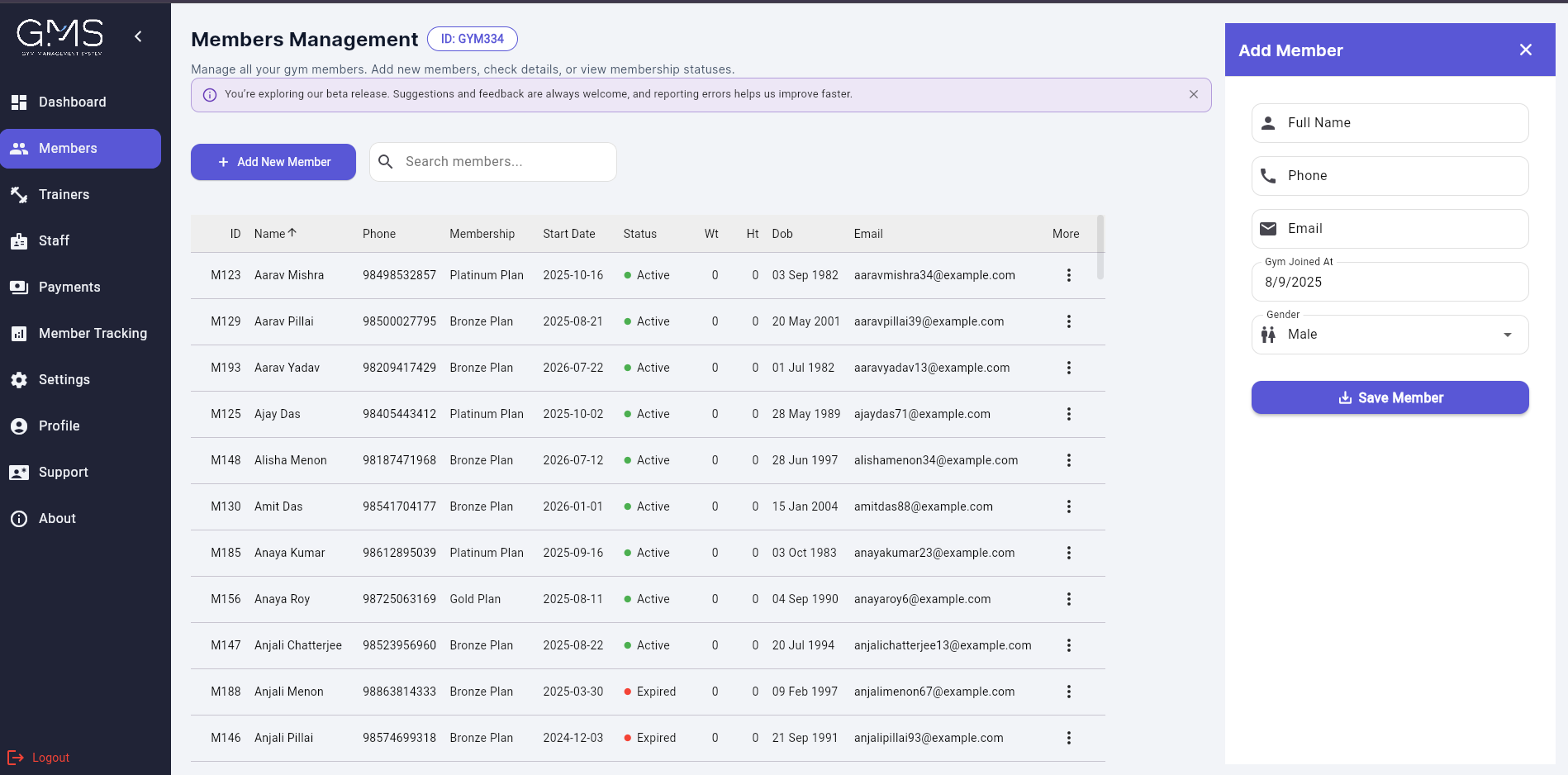Click the Staff badge icon

(19, 241)
